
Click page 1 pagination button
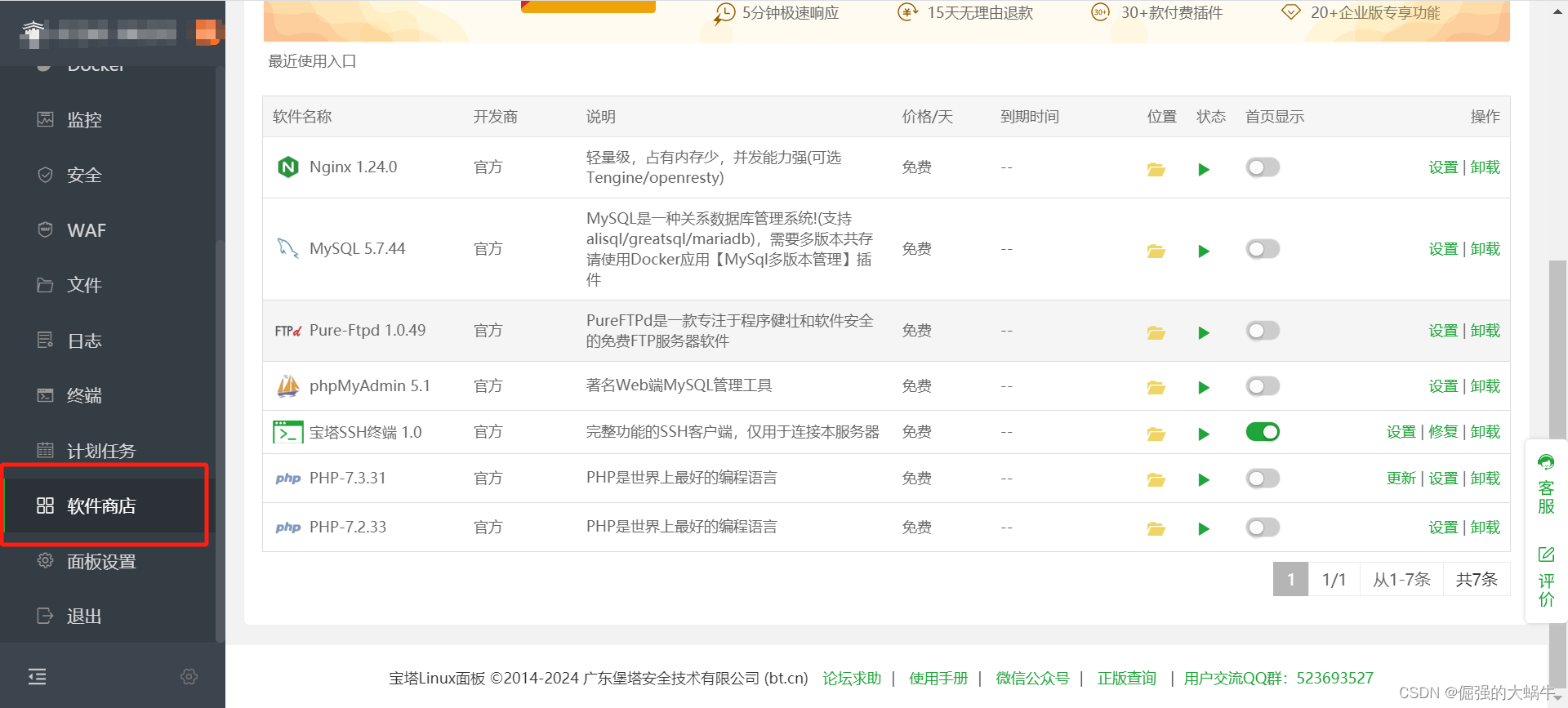tap(1290, 579)
